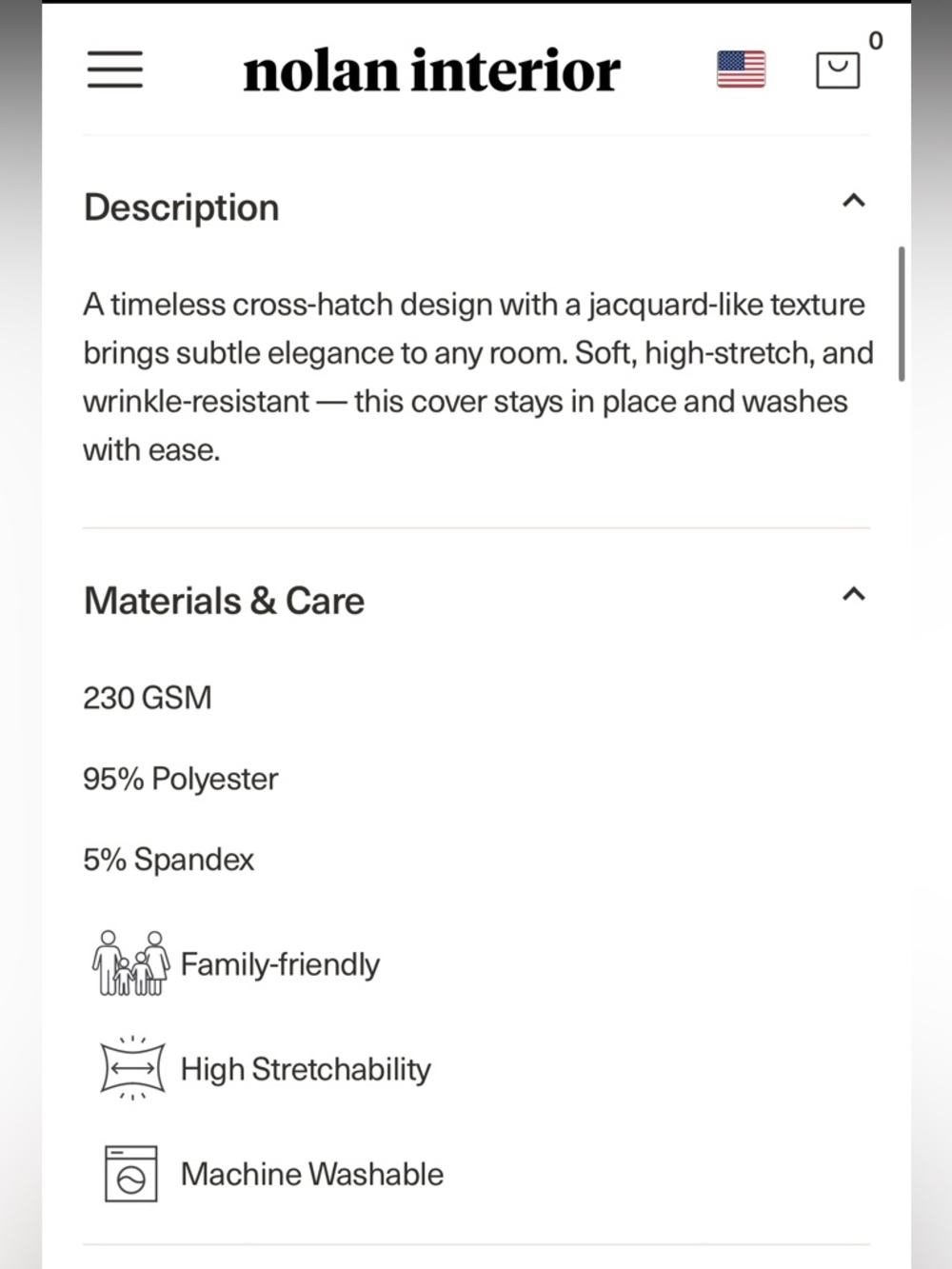Image resolution: width=952 pixels, height=1269 pixels.
Task: Click the page scrollbar thumb
Action: click(901, 314)
